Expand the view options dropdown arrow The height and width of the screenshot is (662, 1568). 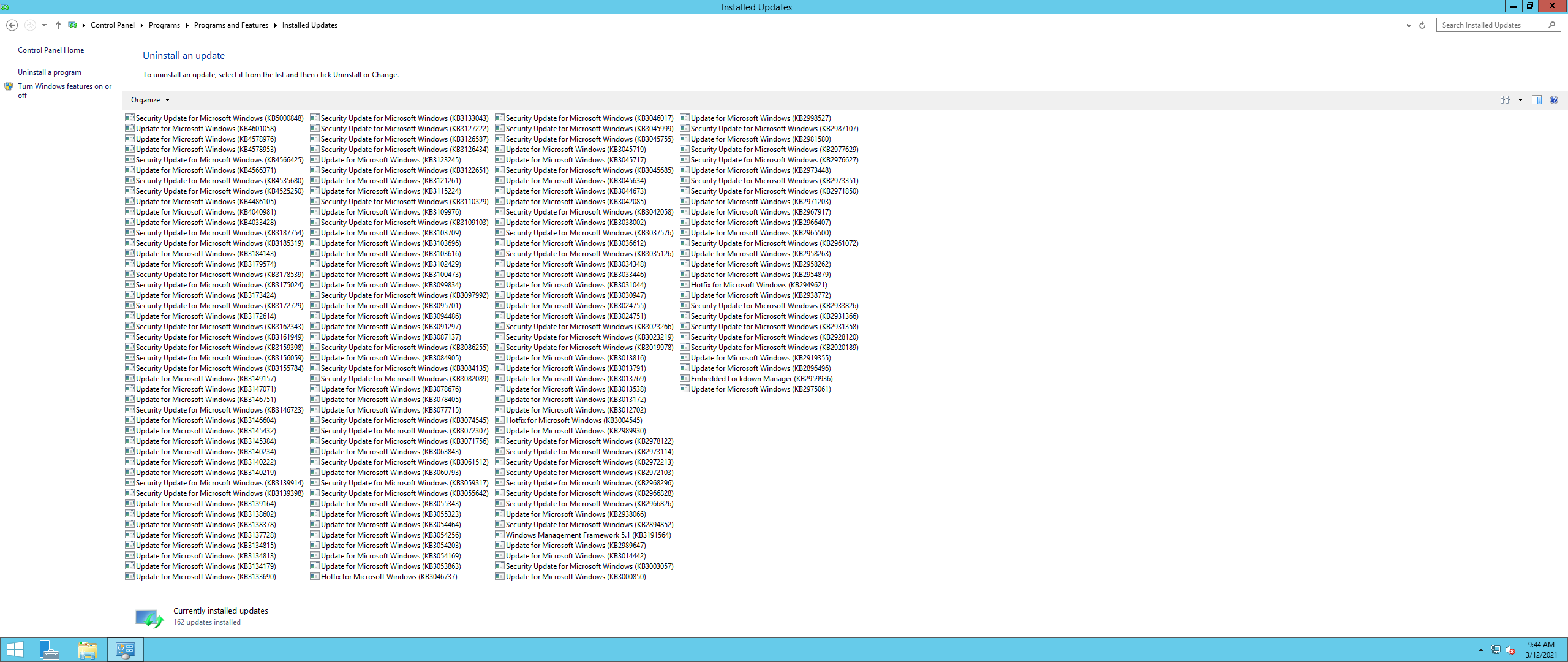tap(1520, 100)
